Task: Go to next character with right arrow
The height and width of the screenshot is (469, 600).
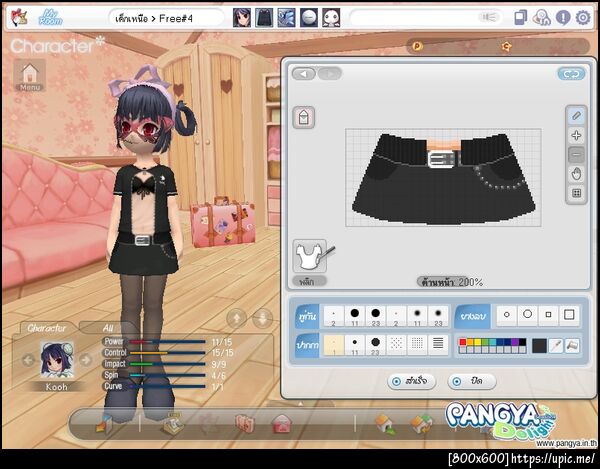Action: coord(86,360)
